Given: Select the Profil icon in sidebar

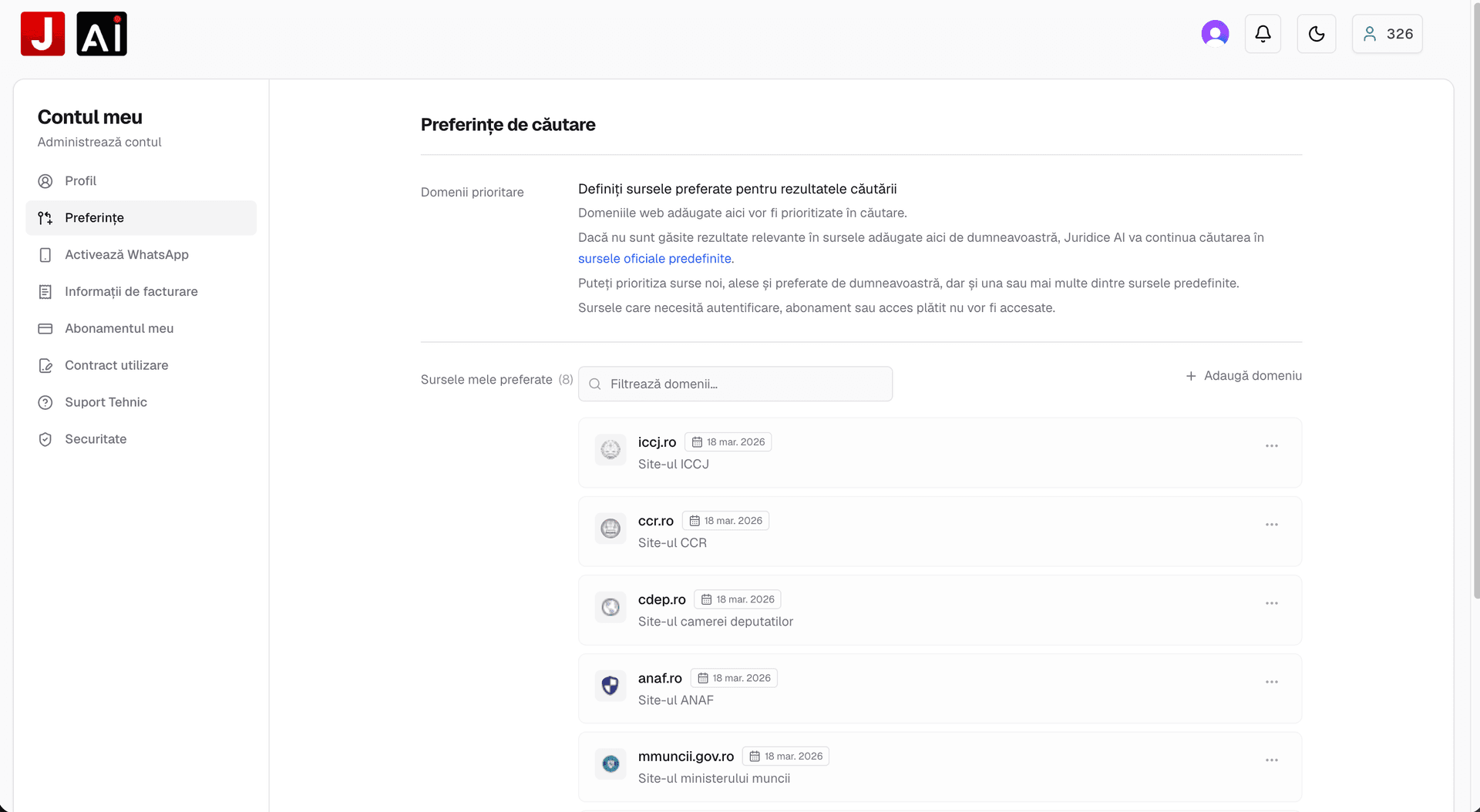Looking at the screenshot, I should 45,180.
